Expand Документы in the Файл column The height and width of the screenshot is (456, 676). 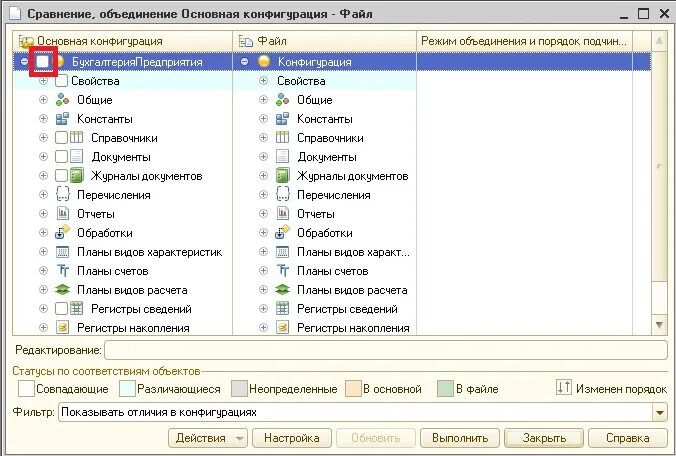(x=263, y=156)
